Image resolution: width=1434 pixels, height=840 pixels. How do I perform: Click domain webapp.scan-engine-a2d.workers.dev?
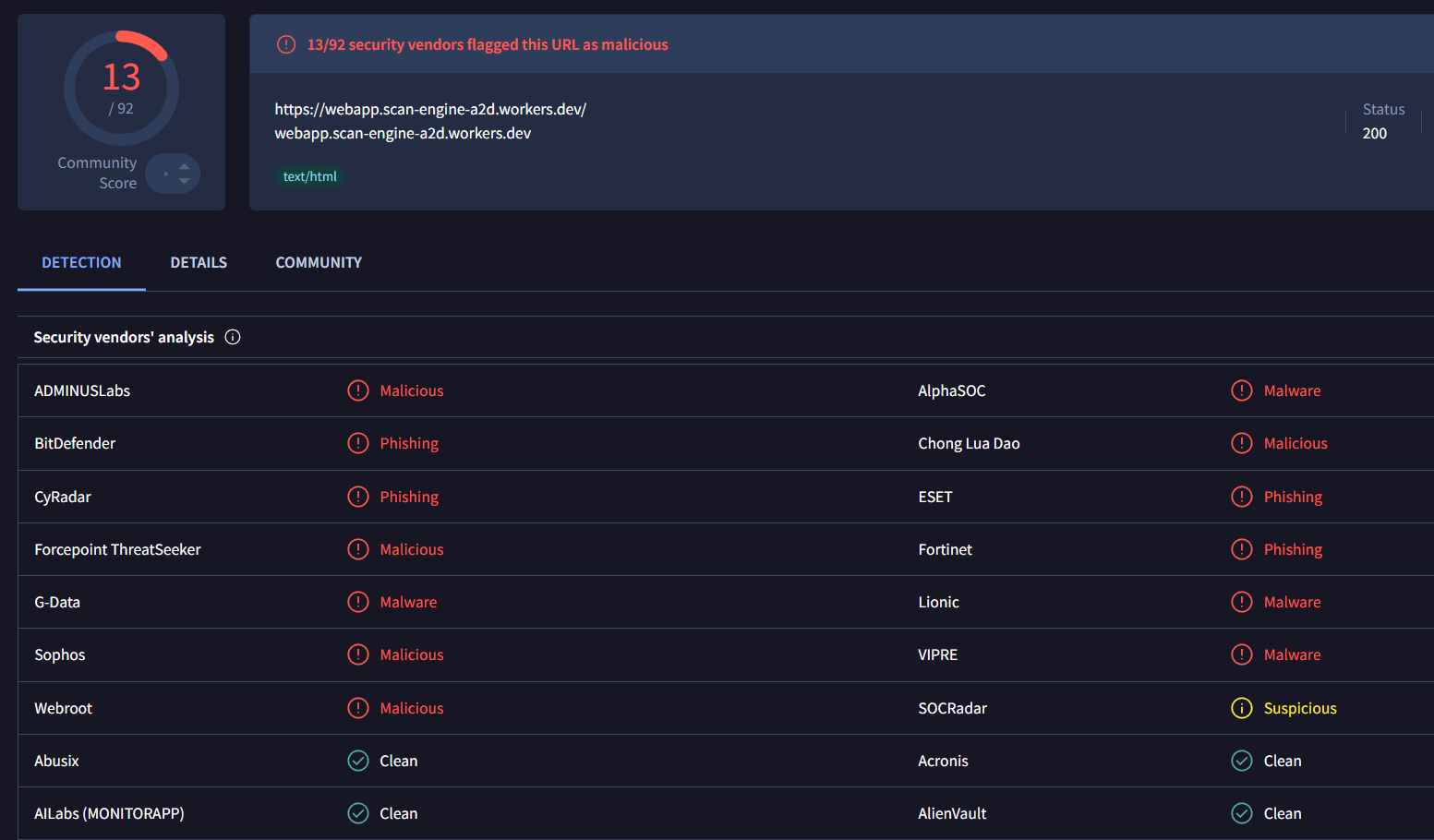(x=403, y=133)
